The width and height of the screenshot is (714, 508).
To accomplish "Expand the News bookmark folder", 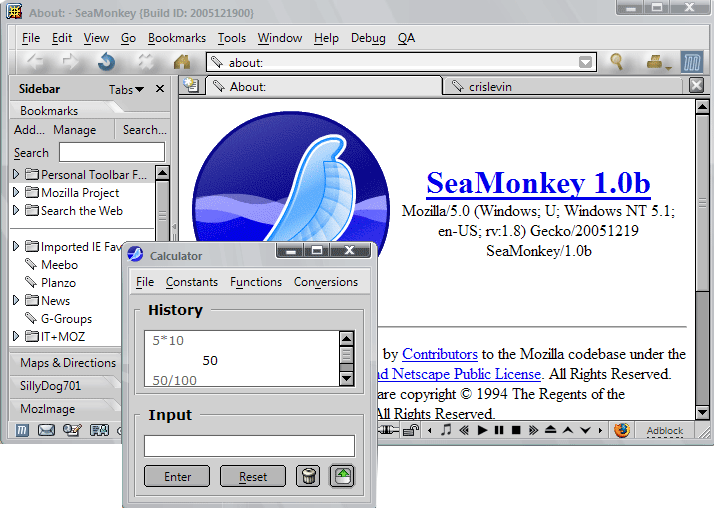I will pos(16,300).
